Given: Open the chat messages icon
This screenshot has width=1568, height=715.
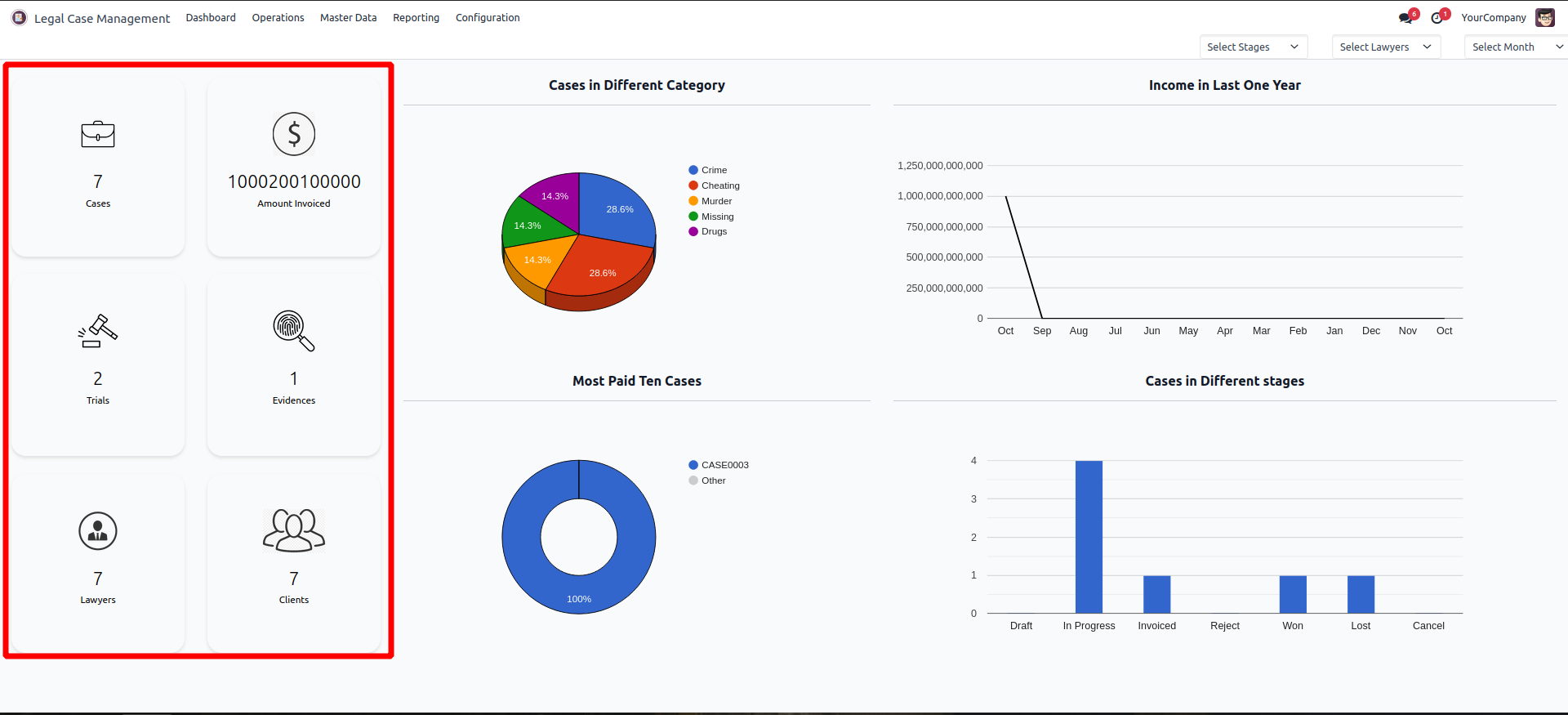Looking at the screenshot, I should click(x=1405, y=18).
